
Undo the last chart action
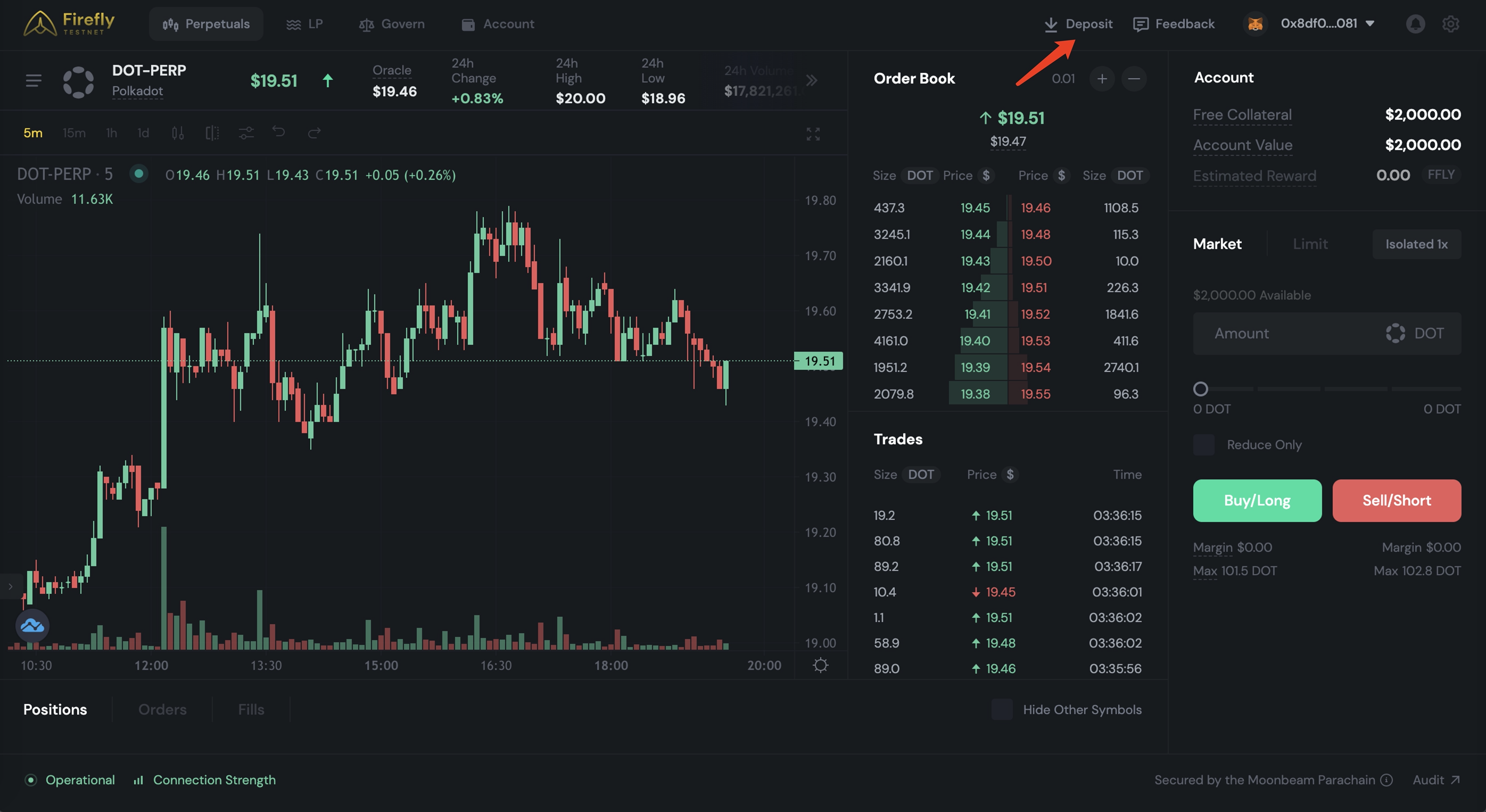[279, 132]
